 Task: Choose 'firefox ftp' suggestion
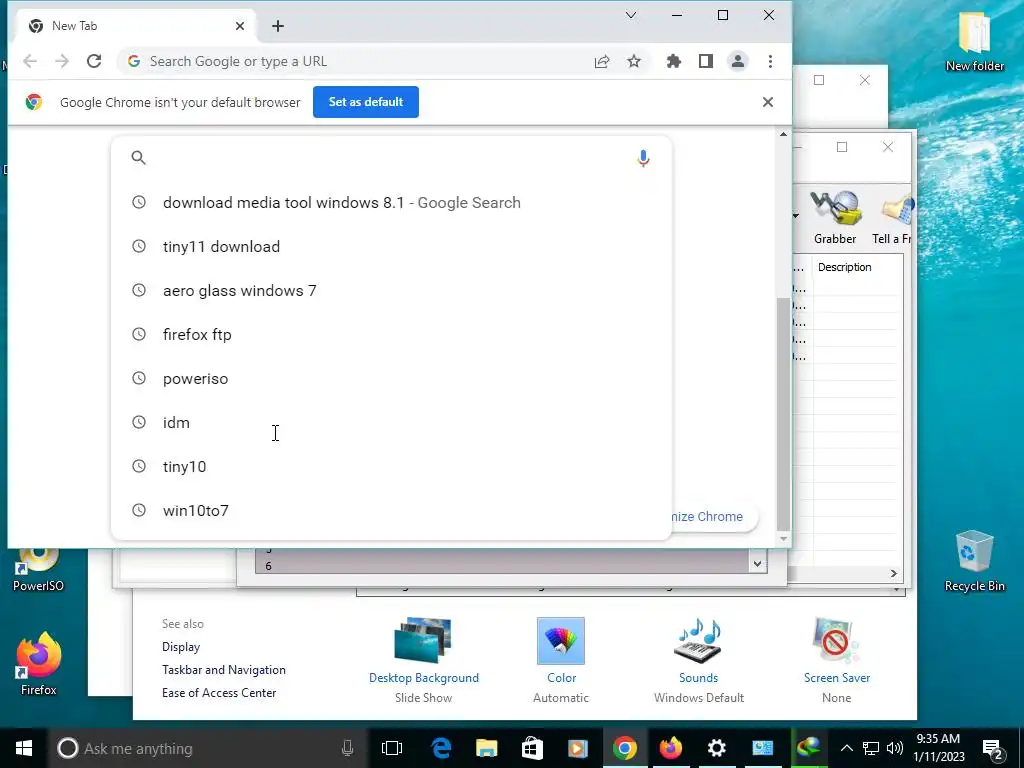pyautogui.click(x=391, y=334)
